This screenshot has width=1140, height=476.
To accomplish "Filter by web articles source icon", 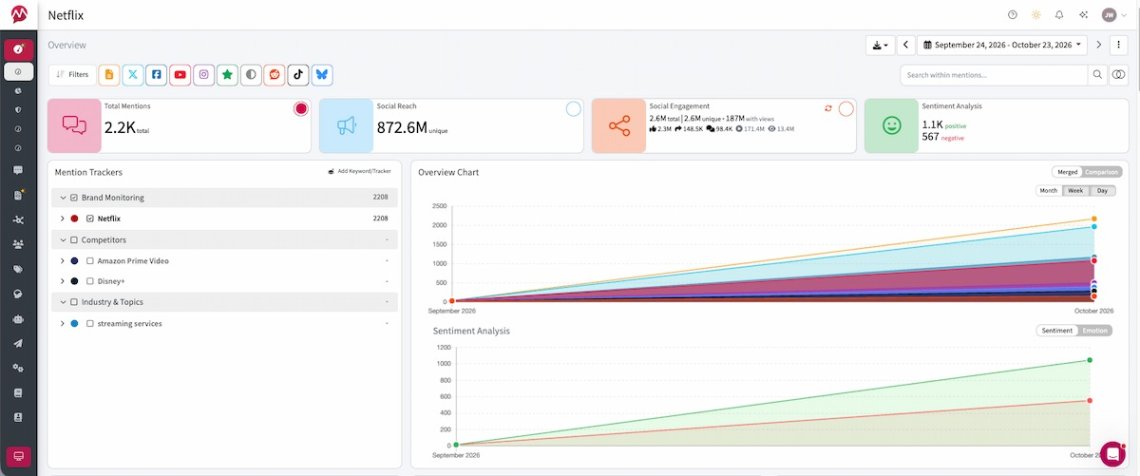I will click(x=109, y=74).
